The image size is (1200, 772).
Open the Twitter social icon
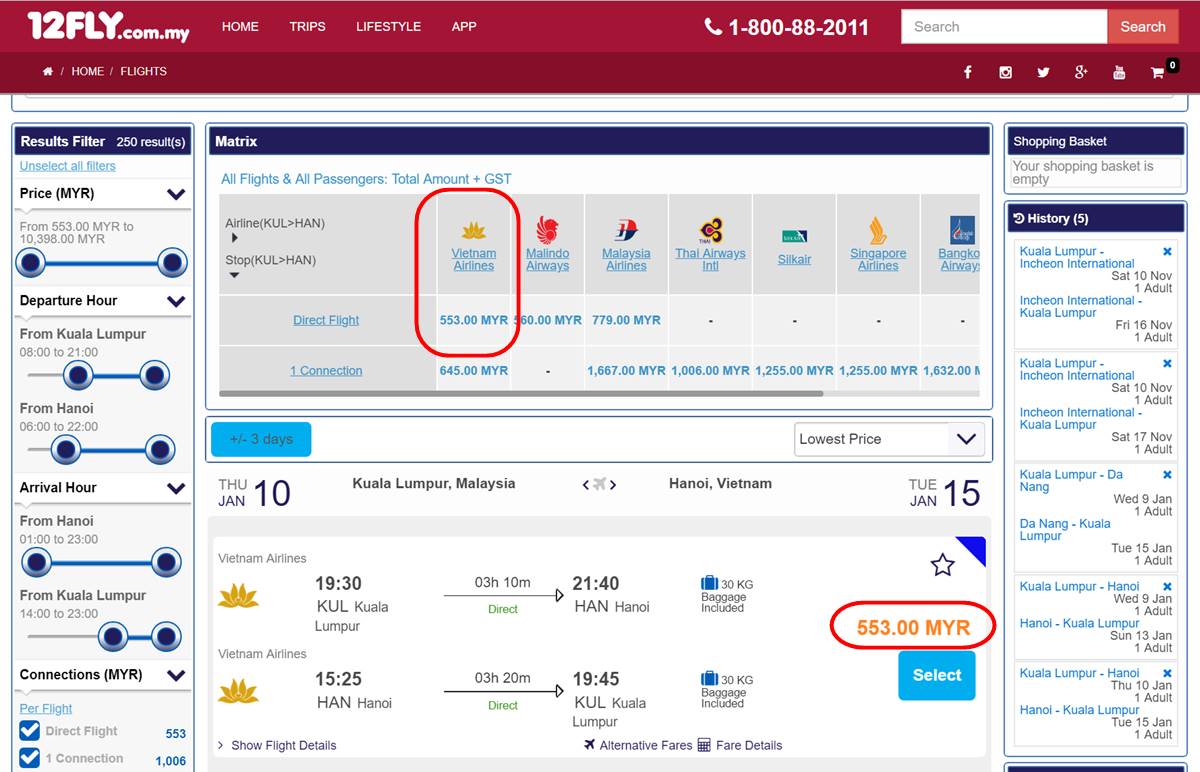[x=1043, y=72]
